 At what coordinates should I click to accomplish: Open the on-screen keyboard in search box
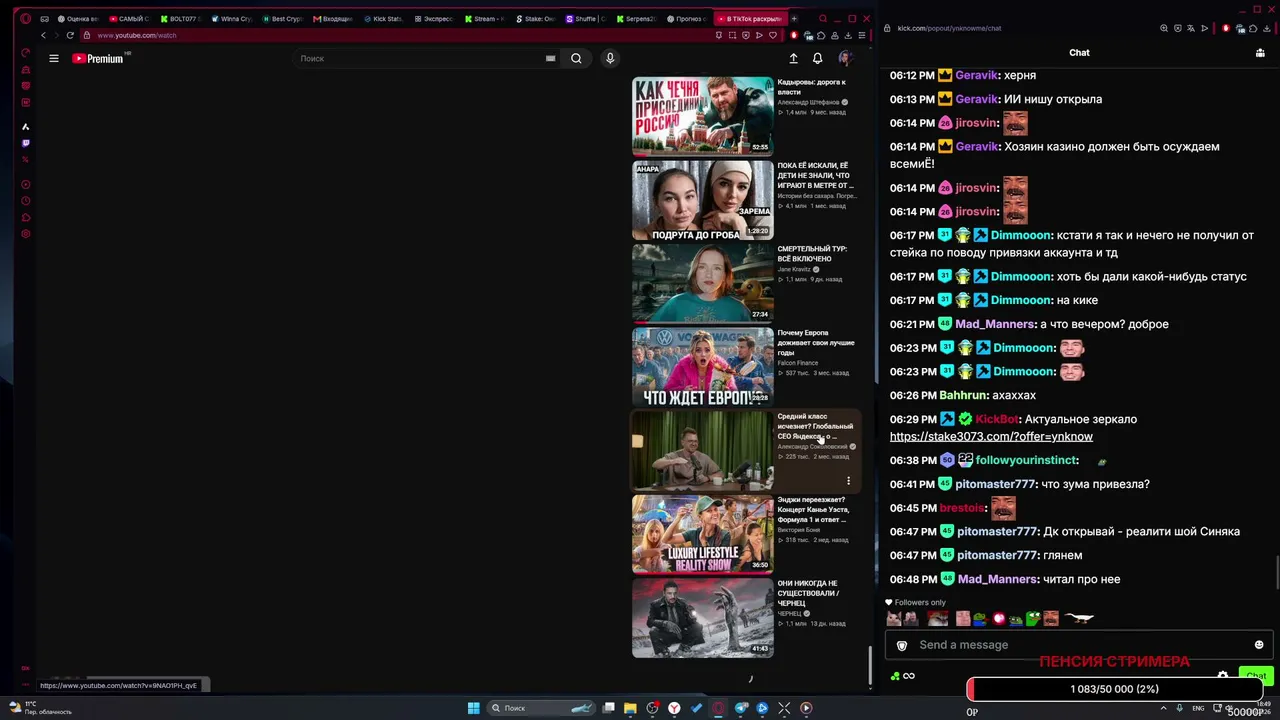point(550,59)
